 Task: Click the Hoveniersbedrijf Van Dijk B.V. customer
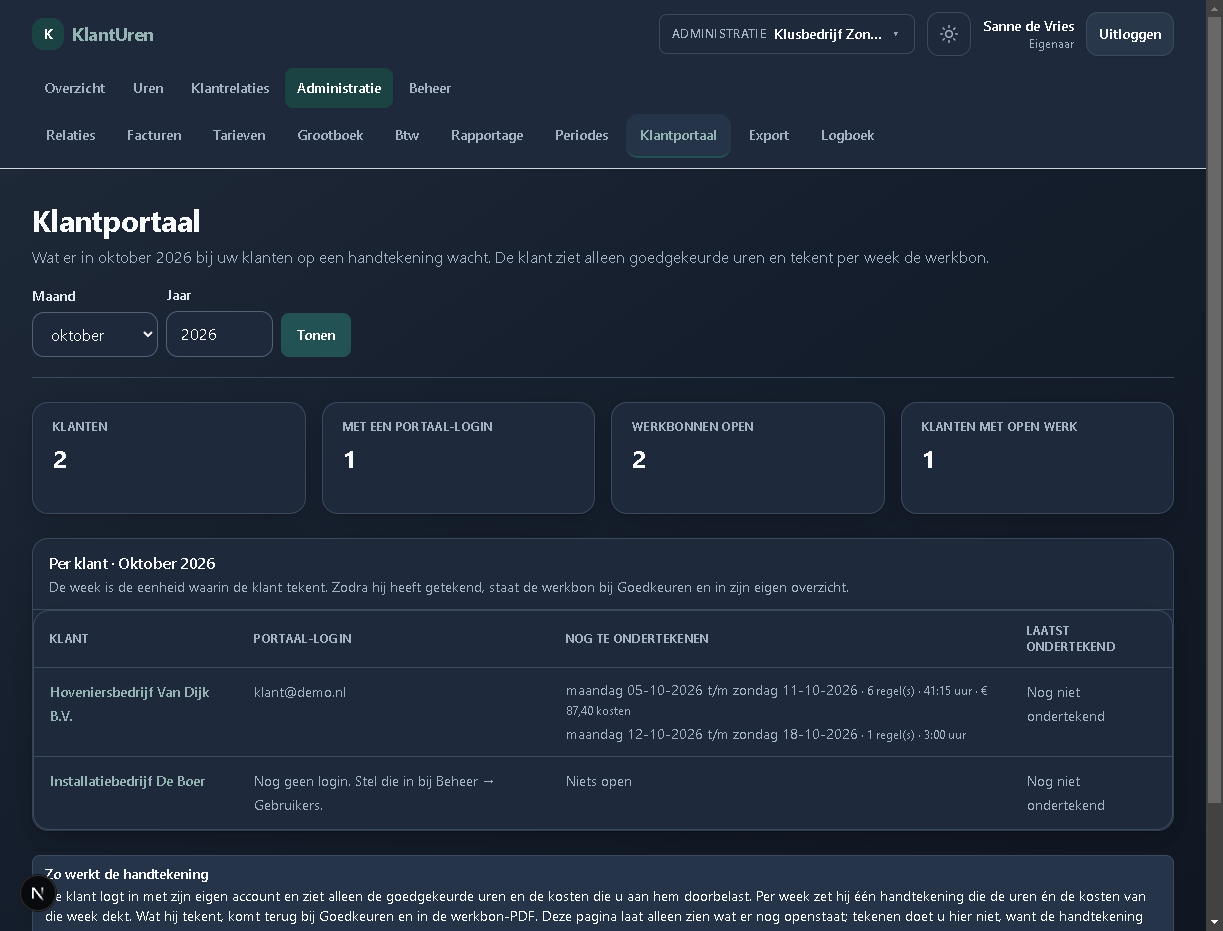point(130,704)
